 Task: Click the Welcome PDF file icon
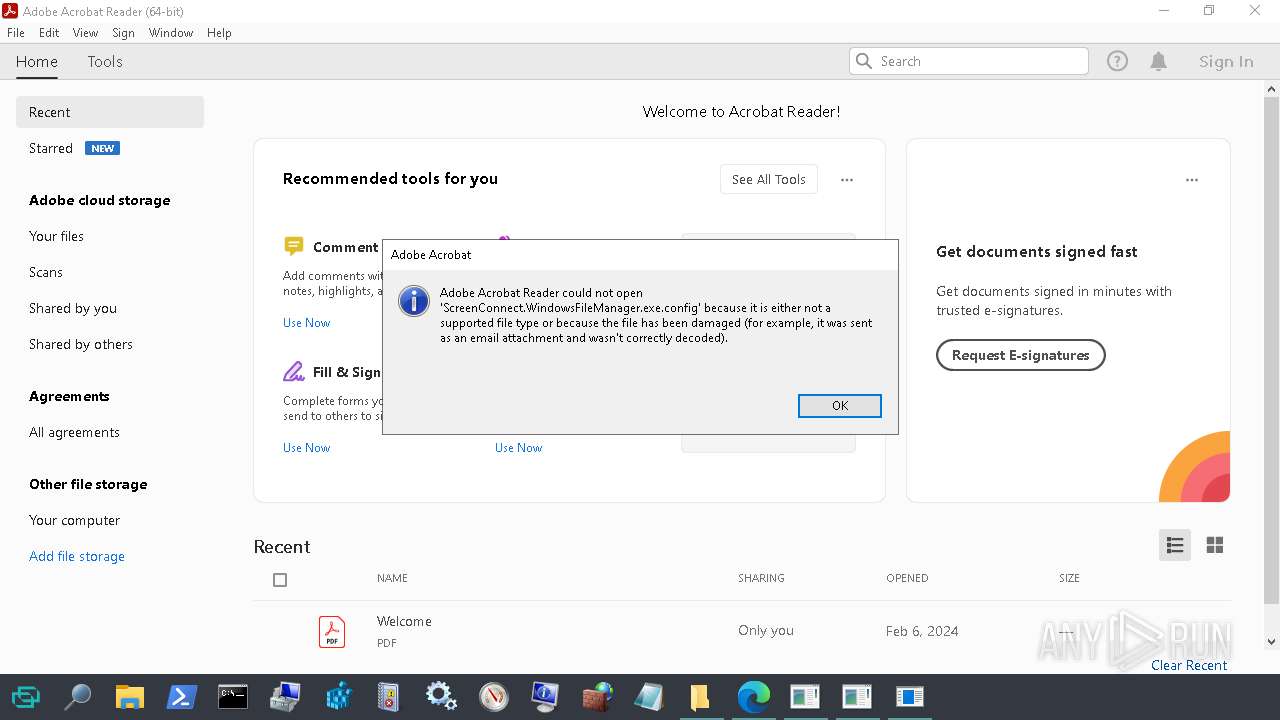(332, 631)
